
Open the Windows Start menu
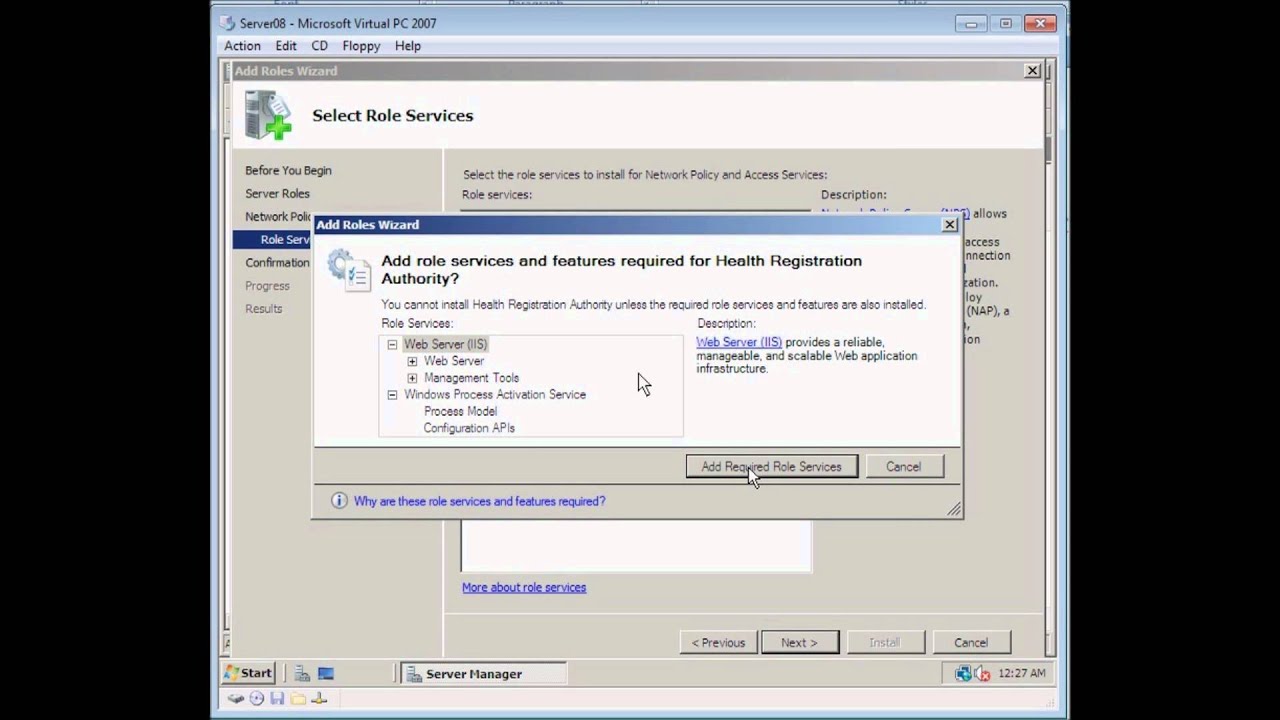point(249,673)
